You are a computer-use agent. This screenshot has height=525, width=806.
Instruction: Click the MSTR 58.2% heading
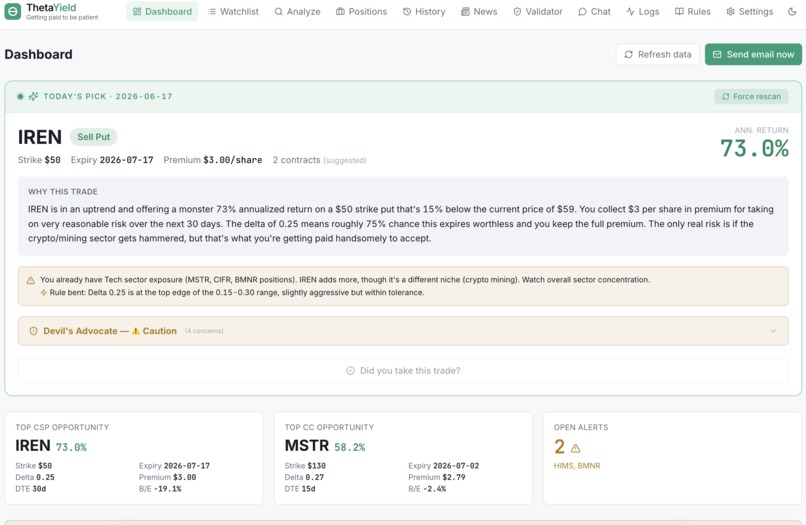click(325, 446)
